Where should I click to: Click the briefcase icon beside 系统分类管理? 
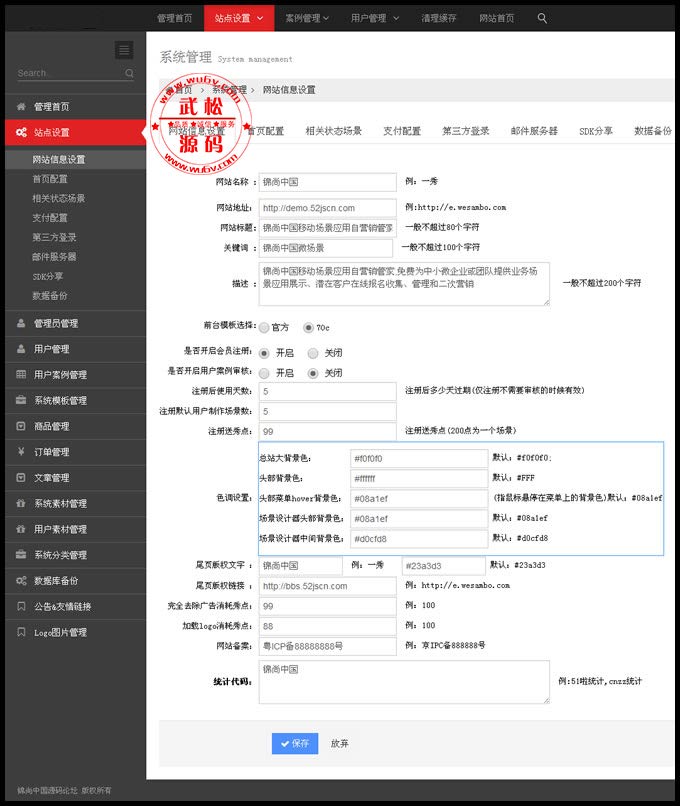click(21, 555)
